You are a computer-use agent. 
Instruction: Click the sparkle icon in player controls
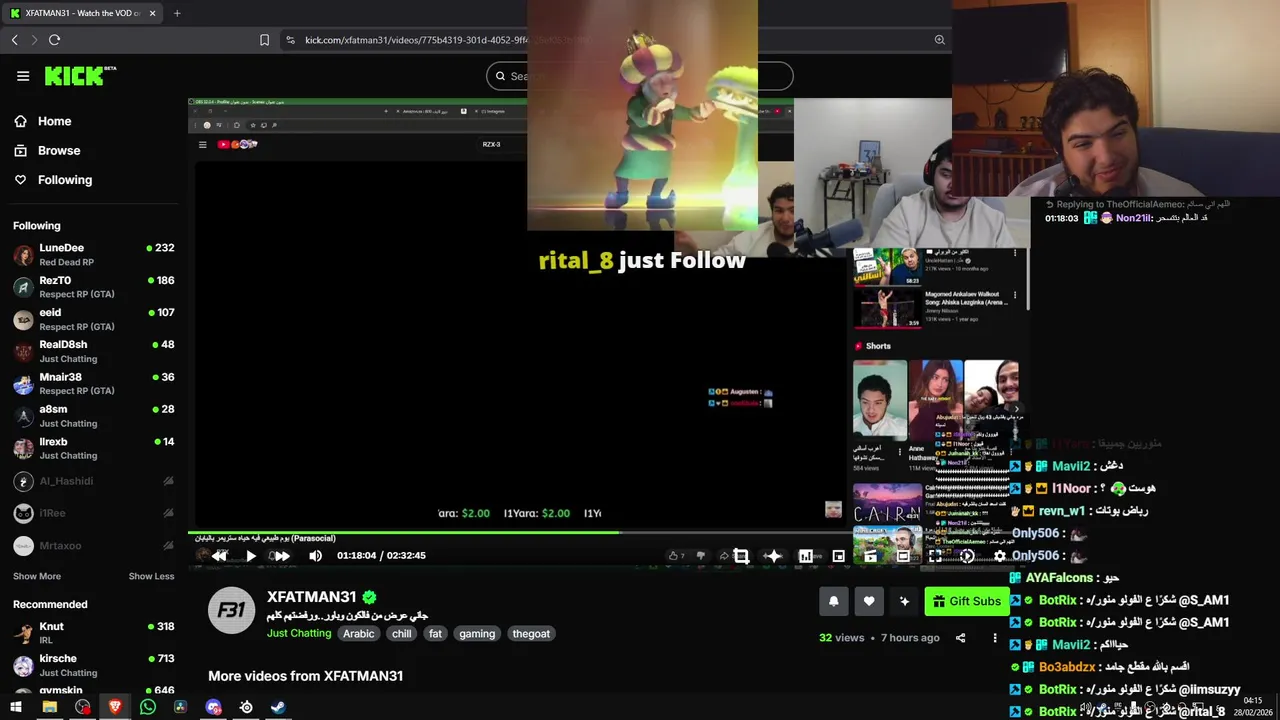[x=773, y=556]
